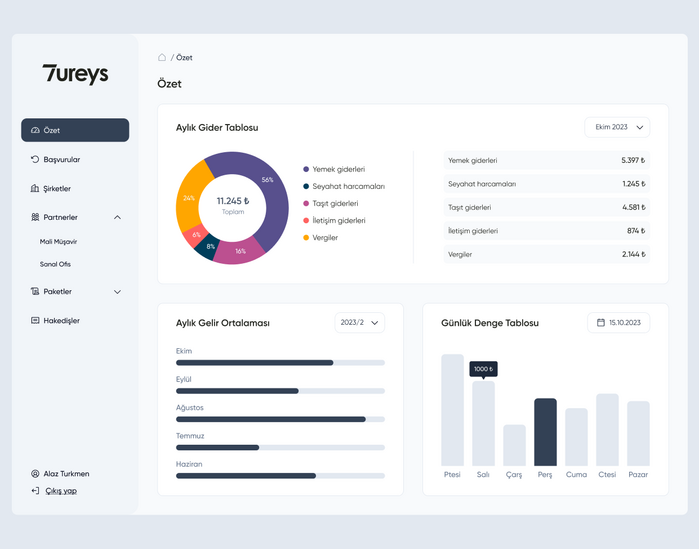
Task: Click the Başvurular refresh icon
Action: [x=35, y=159]
